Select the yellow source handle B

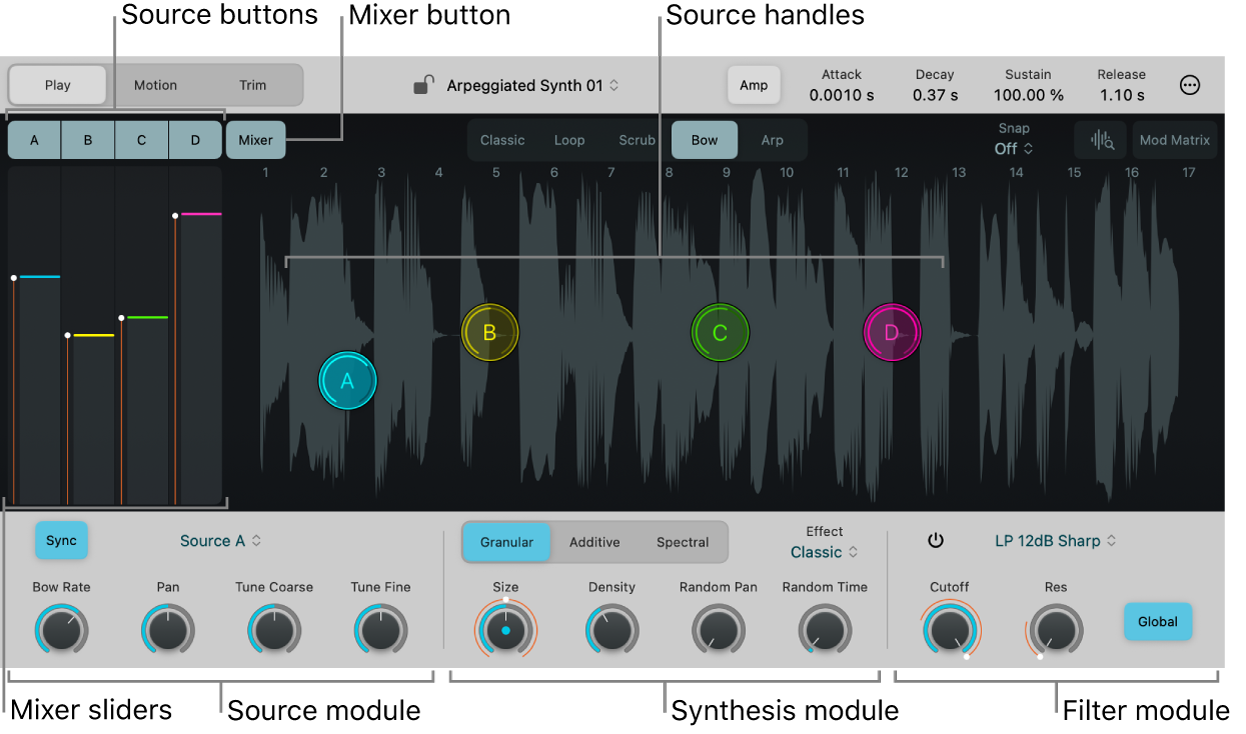(490, 333)
